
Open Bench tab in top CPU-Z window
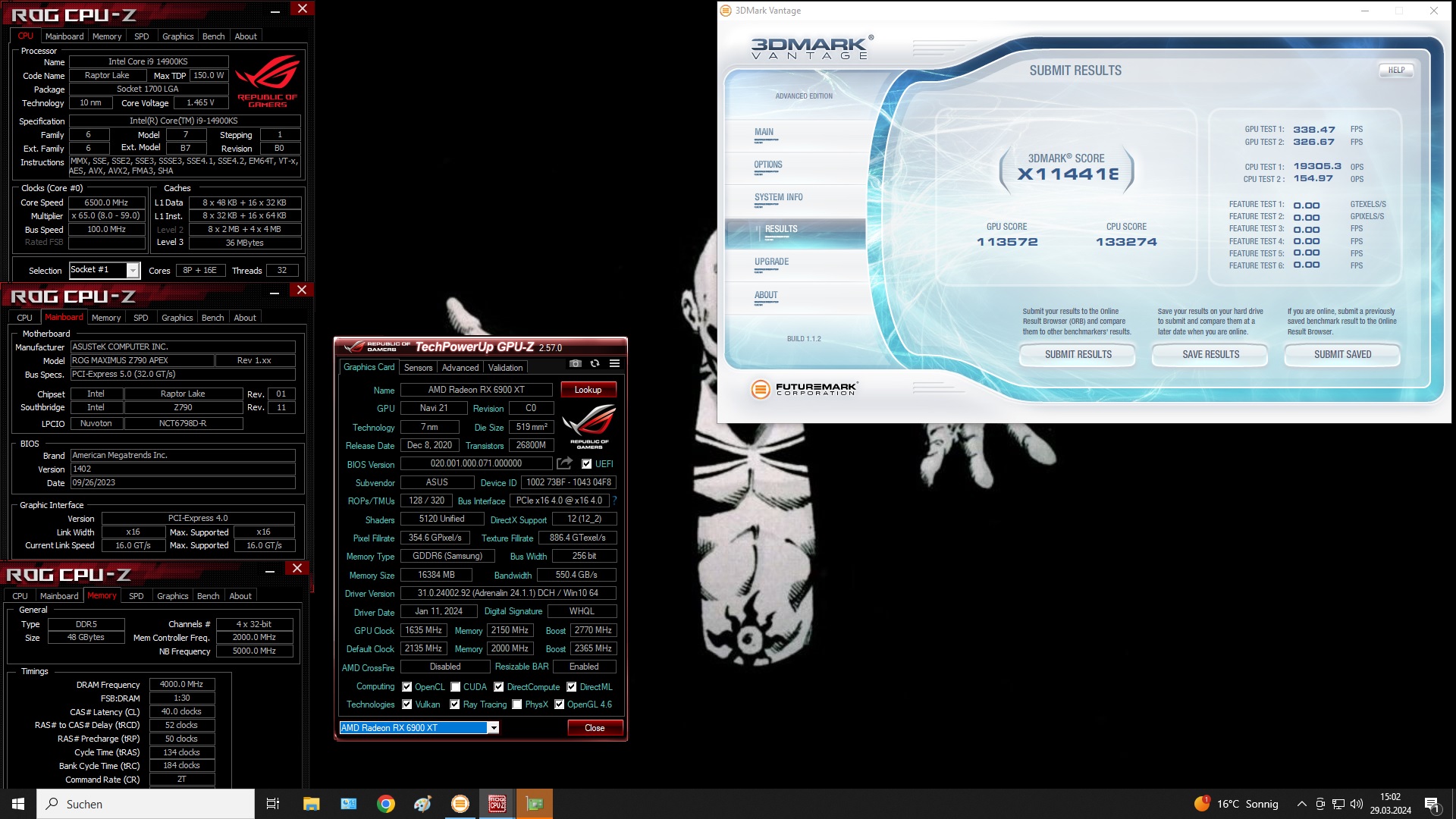(x=214, y=36)
